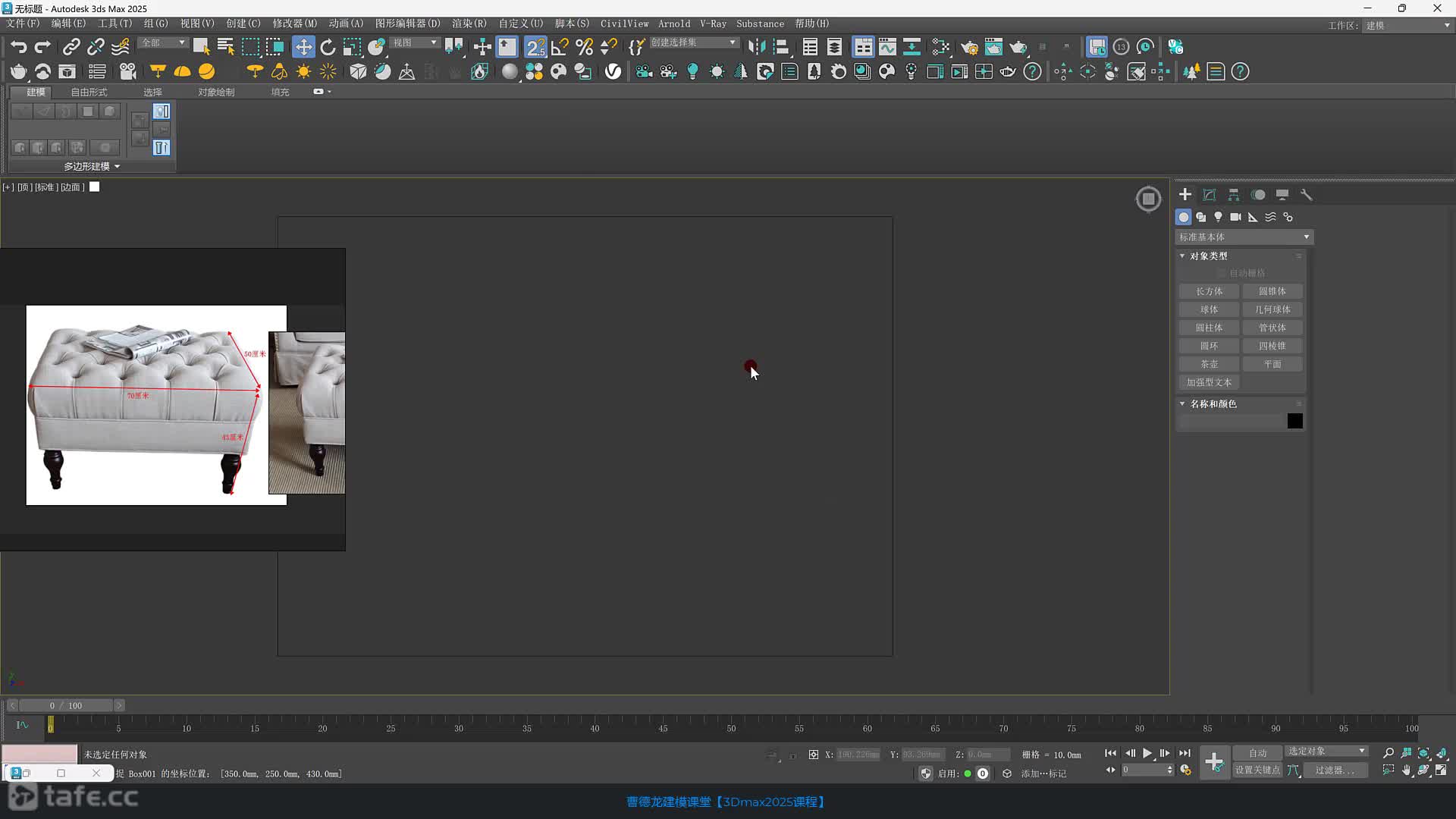This screenshot has height=819, width=1456.
Task: Click the 设置关键点 set key button
Action: coord(1257,770)
